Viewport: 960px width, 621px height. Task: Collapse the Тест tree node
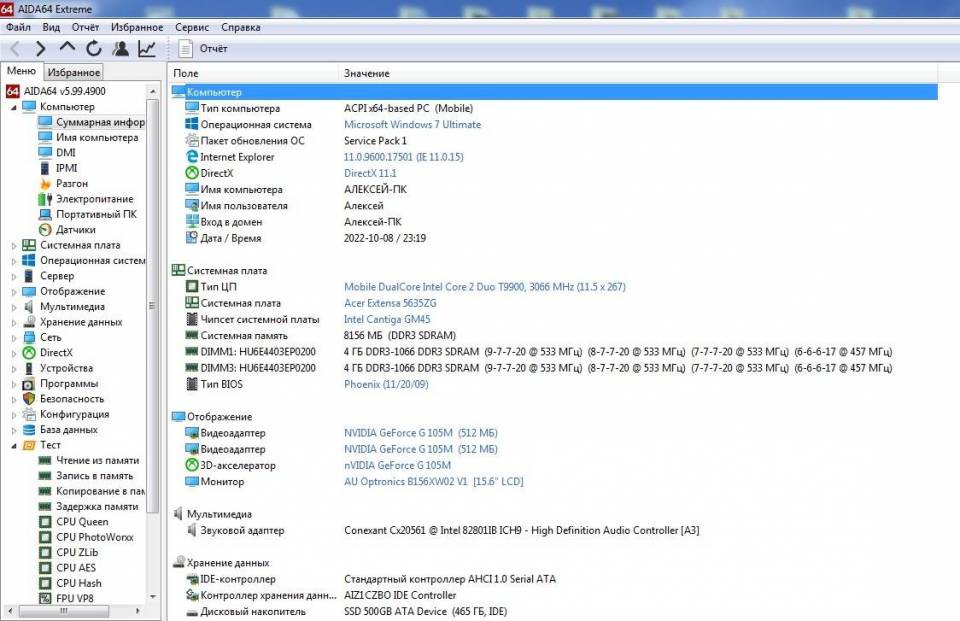(x=14, y=446)
